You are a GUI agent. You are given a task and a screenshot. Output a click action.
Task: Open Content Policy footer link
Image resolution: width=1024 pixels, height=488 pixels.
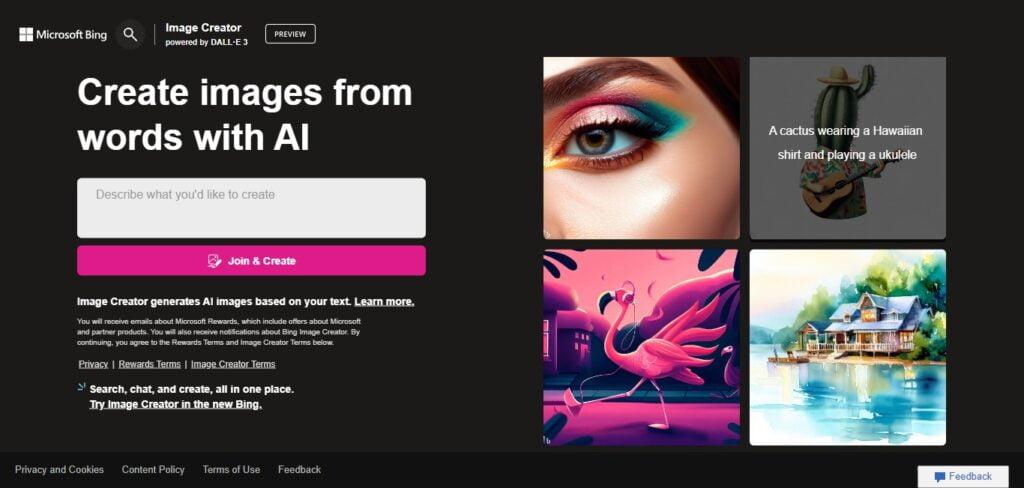pos(153,469)
